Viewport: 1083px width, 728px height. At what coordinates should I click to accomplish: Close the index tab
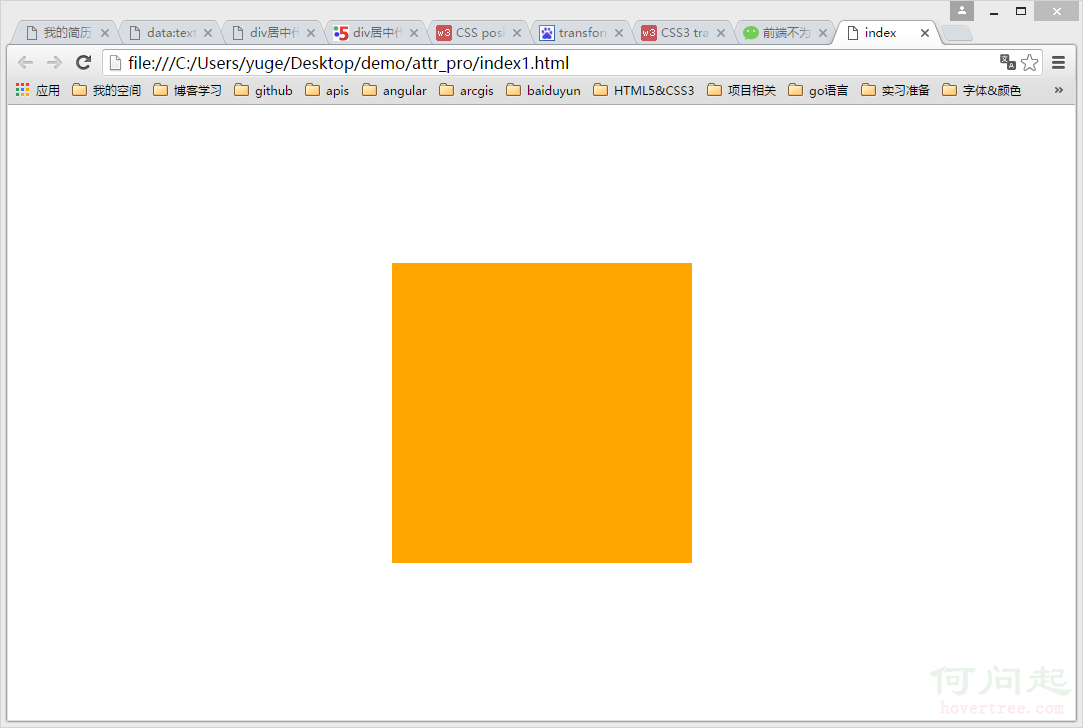coord(925,33)
